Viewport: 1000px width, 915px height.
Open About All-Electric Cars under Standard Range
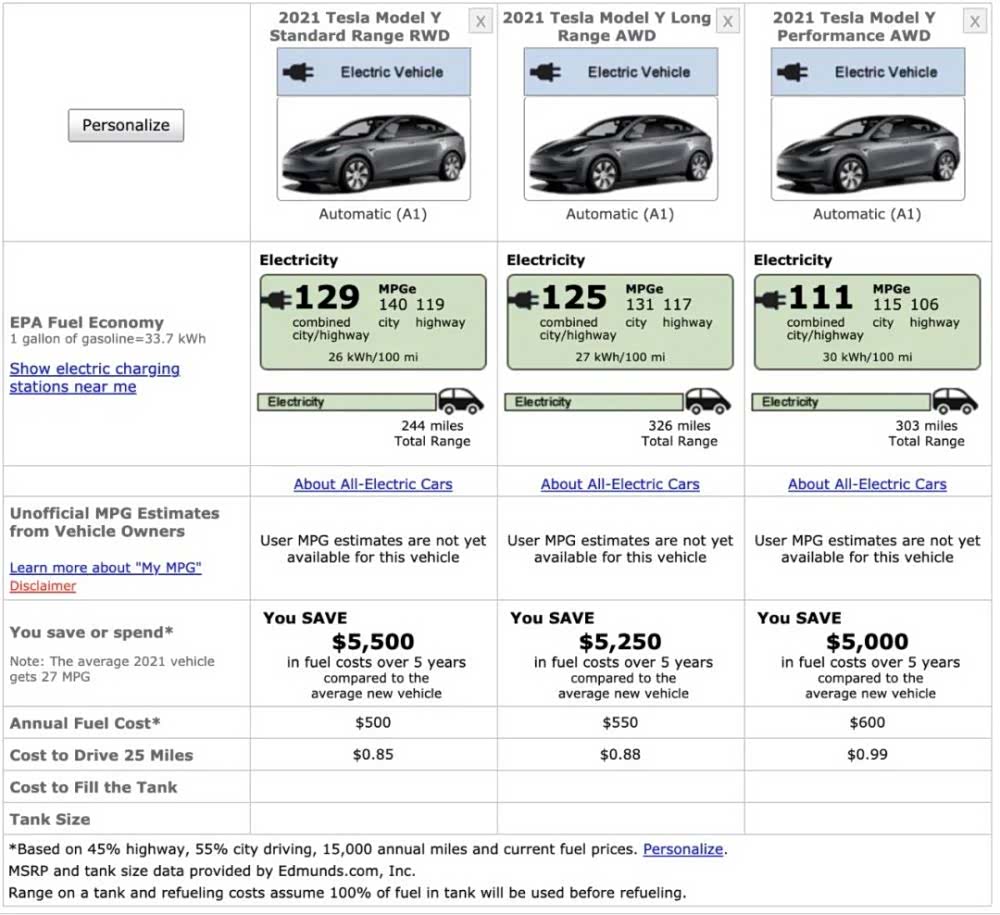click(x=373, y=484)
